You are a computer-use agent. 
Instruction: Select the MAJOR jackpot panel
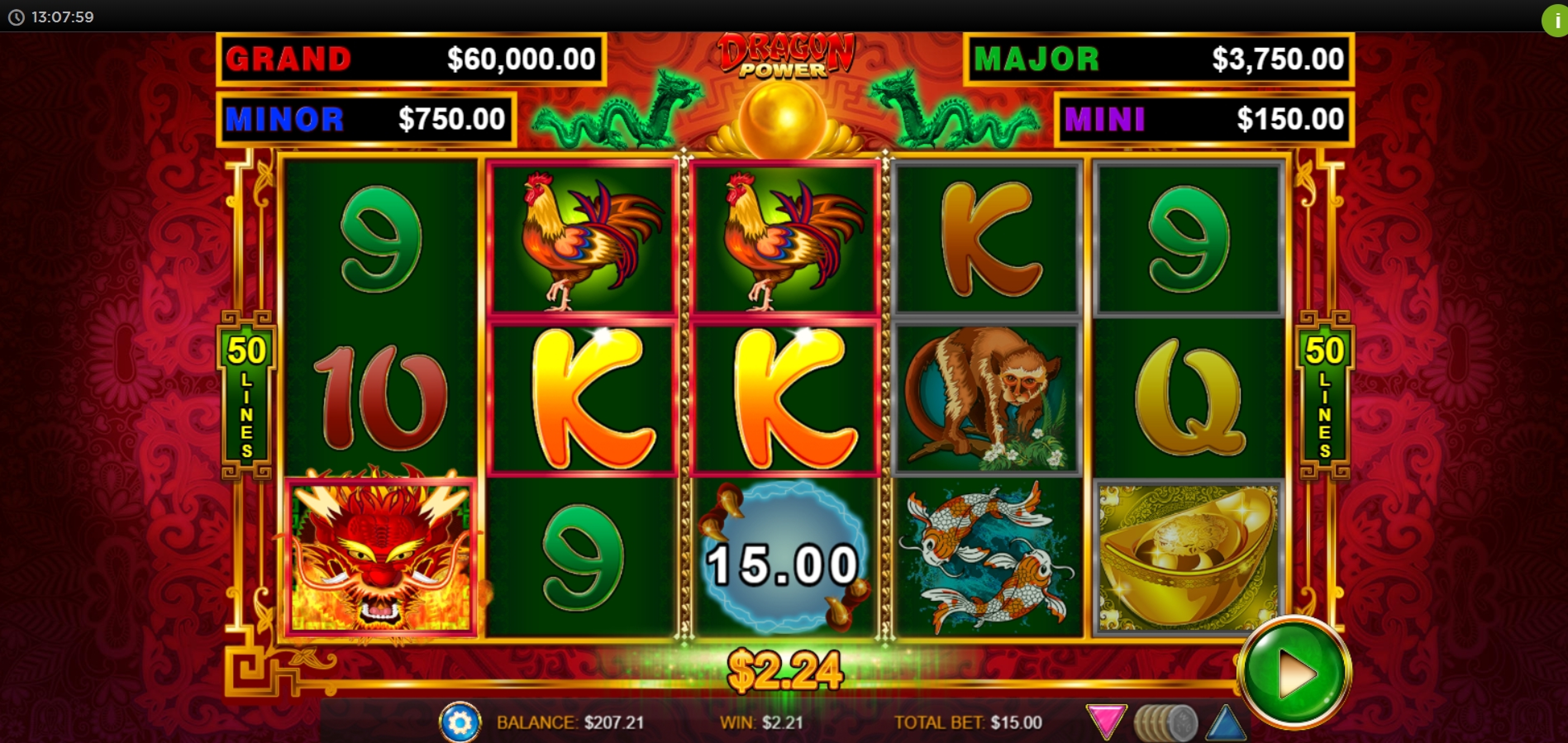click(1158, 59)
